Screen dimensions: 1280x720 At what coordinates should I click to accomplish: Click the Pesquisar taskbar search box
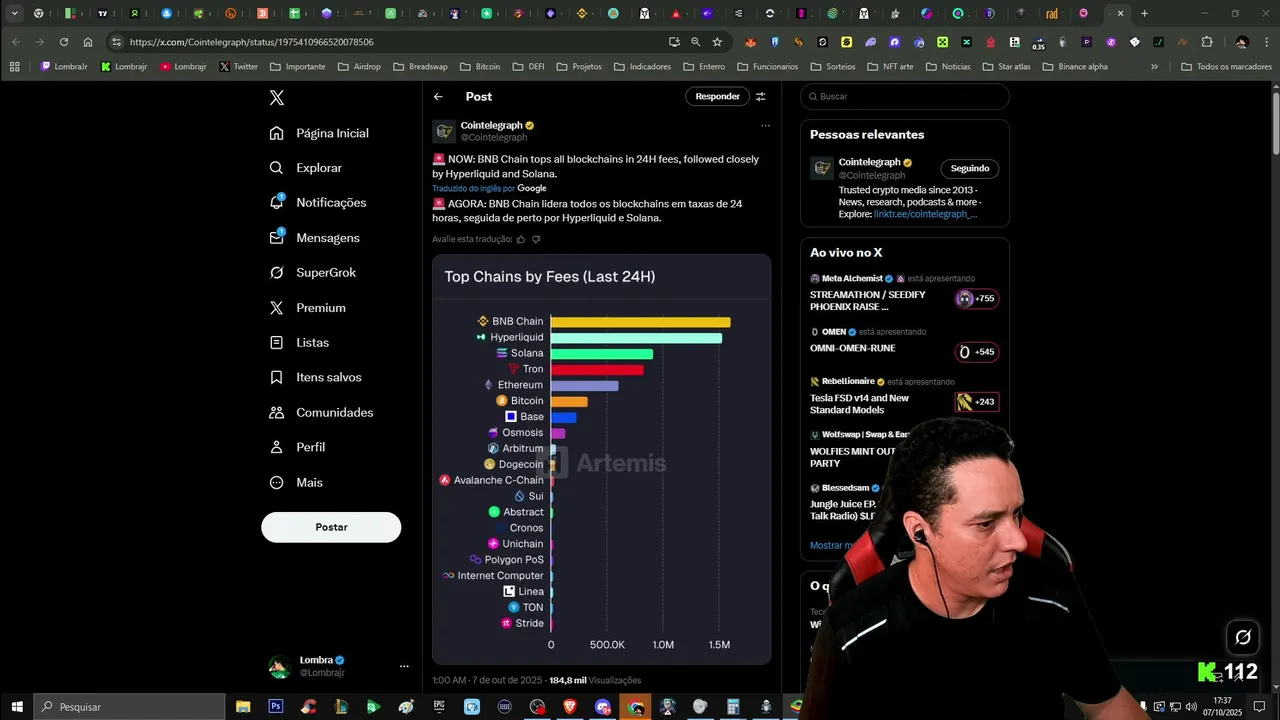pos(130,706)
